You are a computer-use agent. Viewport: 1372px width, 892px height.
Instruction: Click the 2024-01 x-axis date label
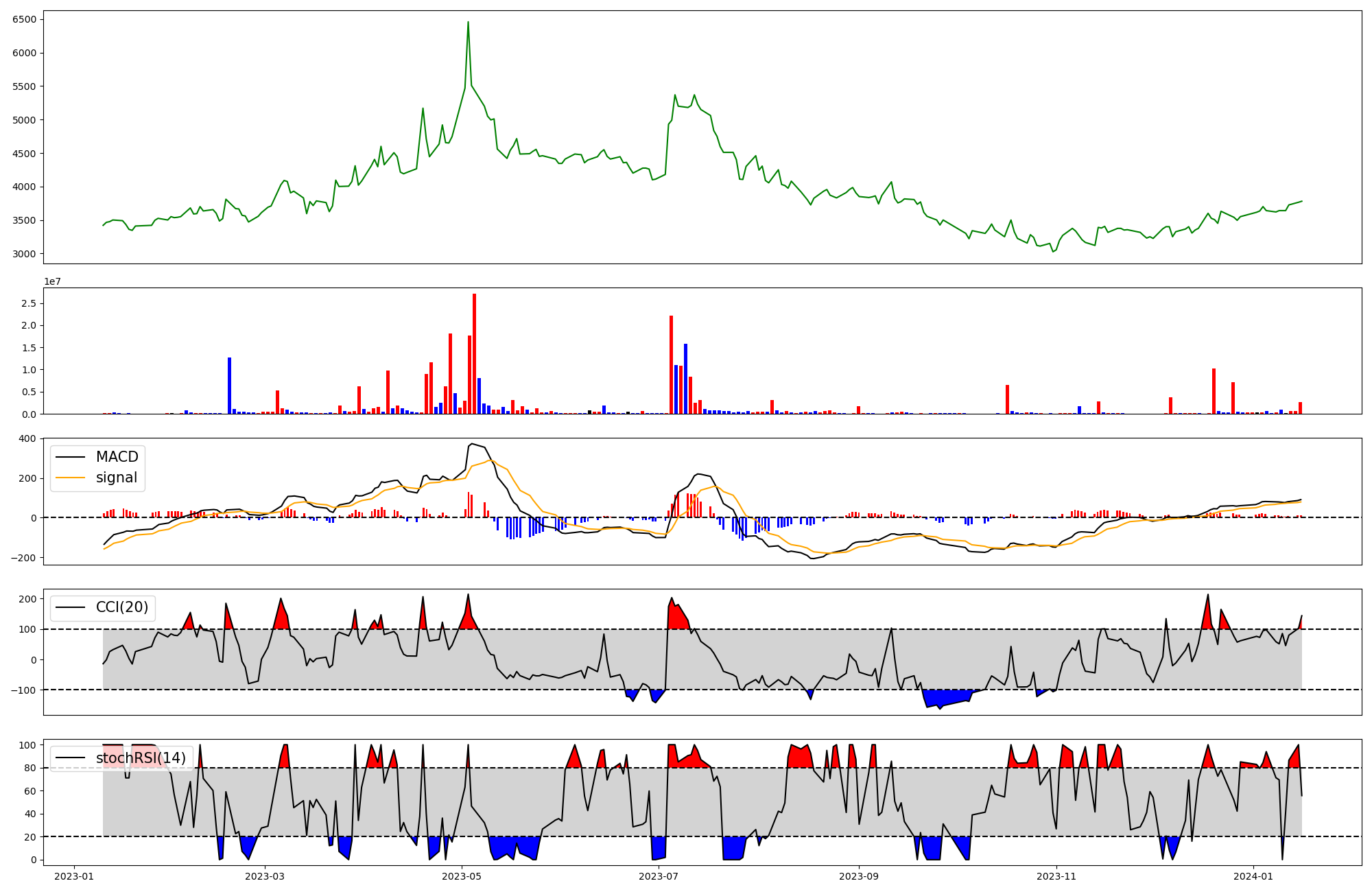pos(1253,876)
